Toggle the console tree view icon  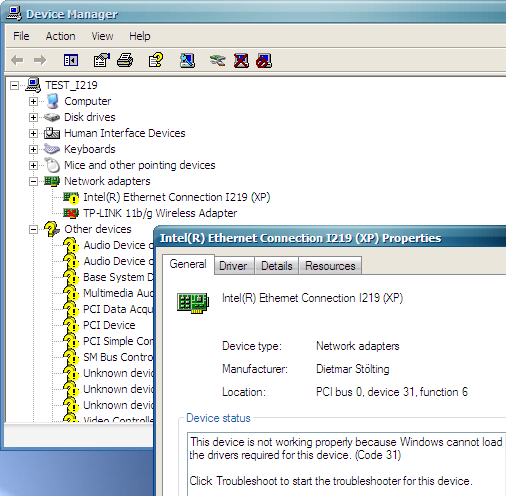(71, 61)
